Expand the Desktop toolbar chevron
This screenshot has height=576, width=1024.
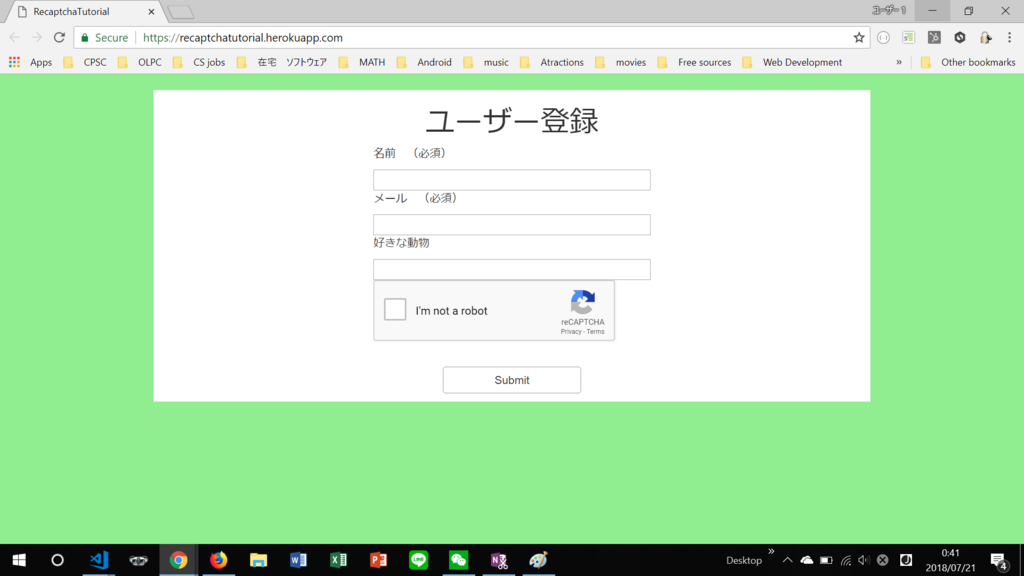(x=771, y=551)
